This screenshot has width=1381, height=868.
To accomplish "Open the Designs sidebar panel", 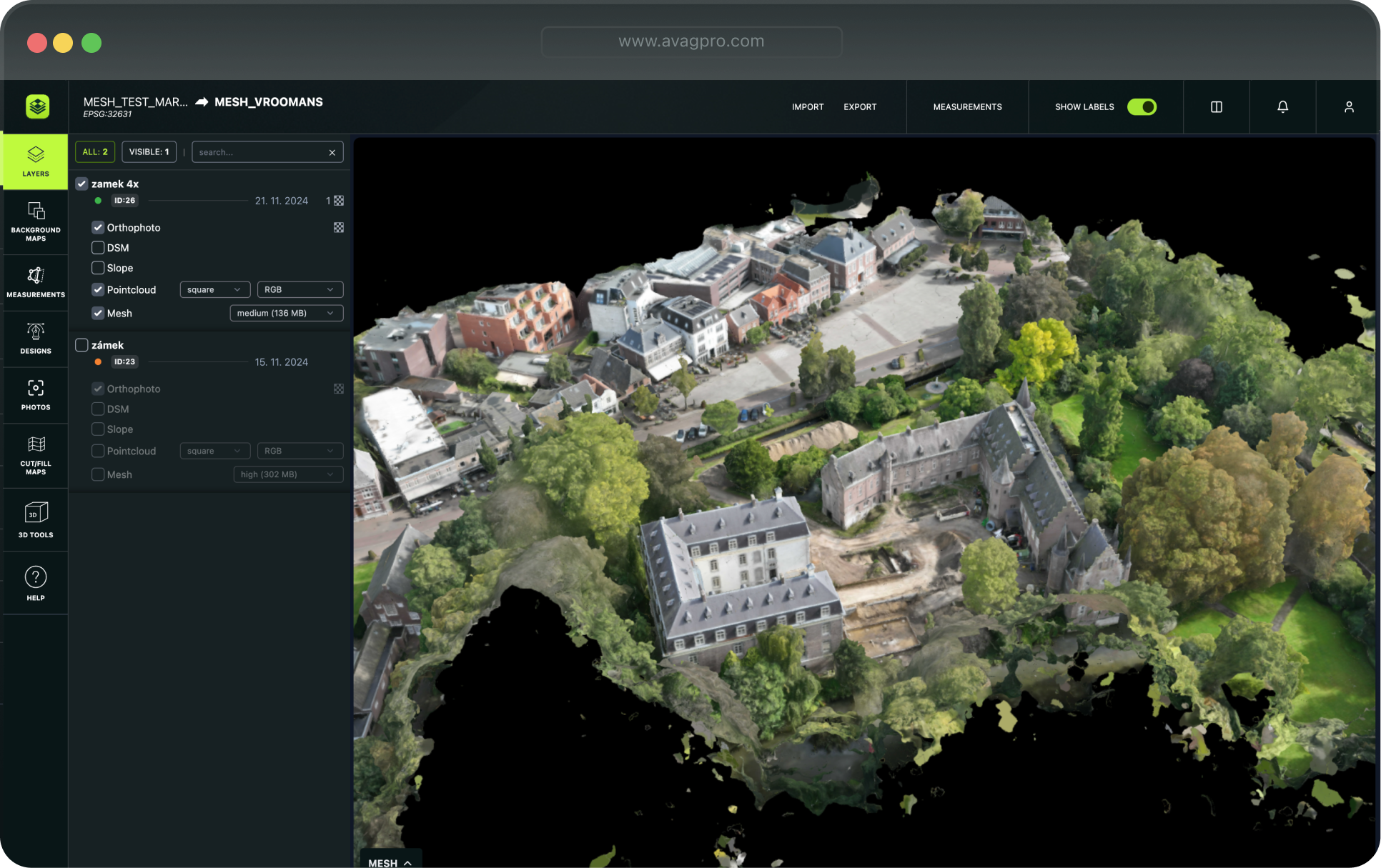I will [x=36, y=338].
